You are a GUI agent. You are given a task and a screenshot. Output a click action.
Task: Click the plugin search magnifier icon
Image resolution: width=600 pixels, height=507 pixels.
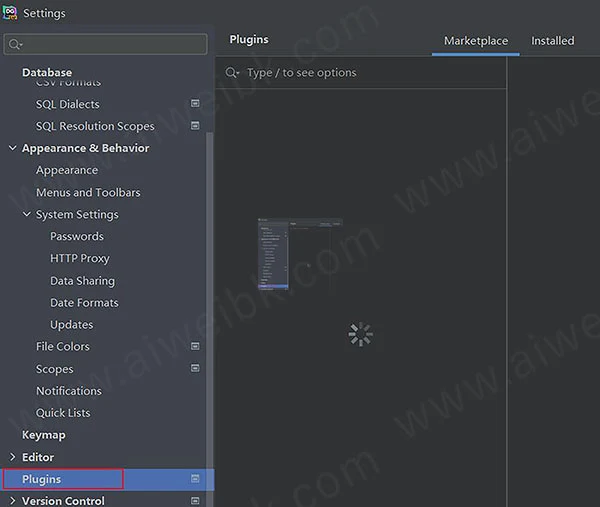click(232, 73)
